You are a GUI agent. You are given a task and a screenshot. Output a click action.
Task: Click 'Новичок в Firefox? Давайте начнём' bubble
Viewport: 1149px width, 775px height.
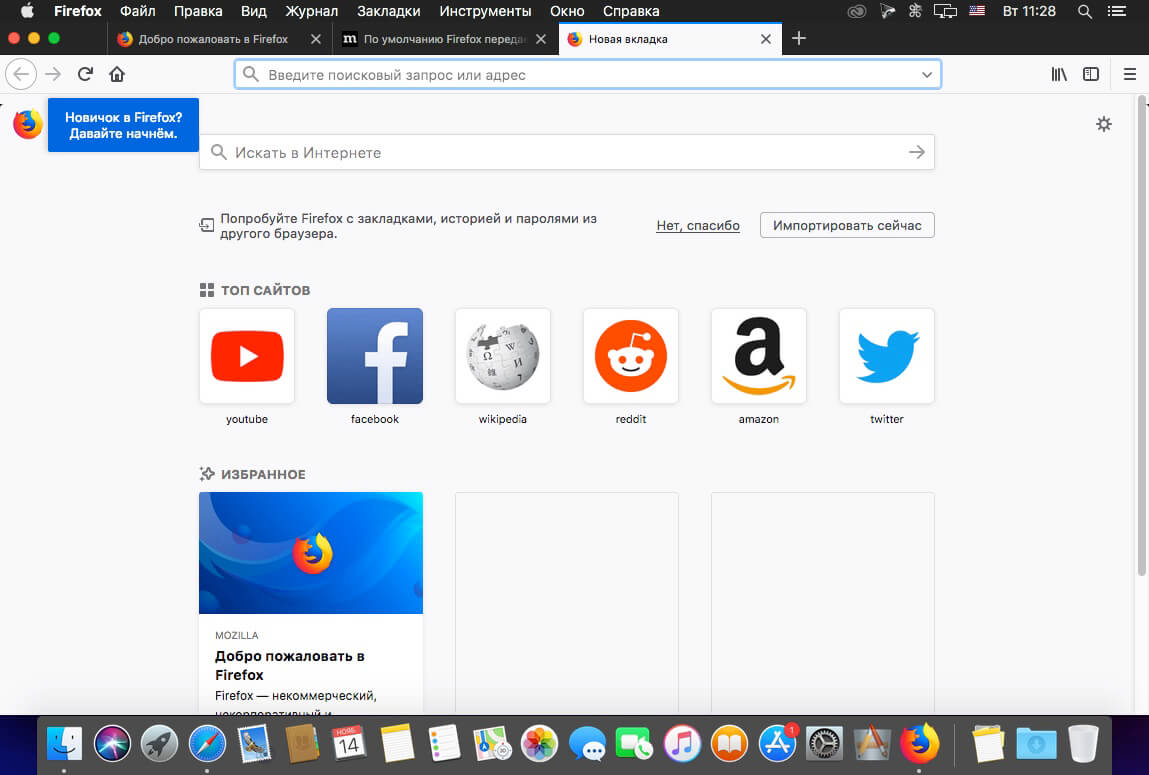[x=123, y=125]
